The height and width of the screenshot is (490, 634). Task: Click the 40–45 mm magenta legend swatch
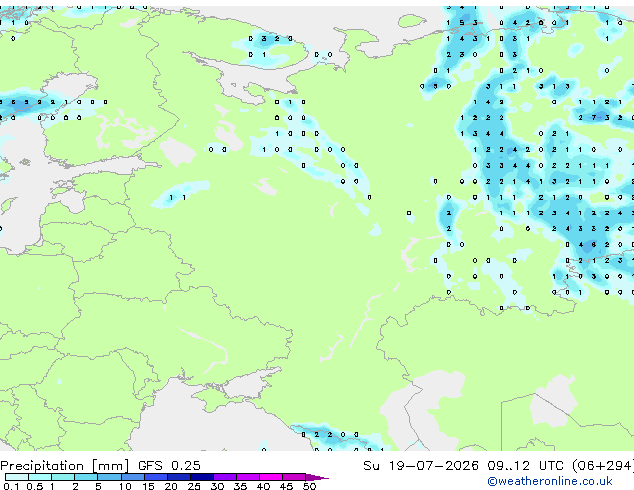(x=271, y=477)
